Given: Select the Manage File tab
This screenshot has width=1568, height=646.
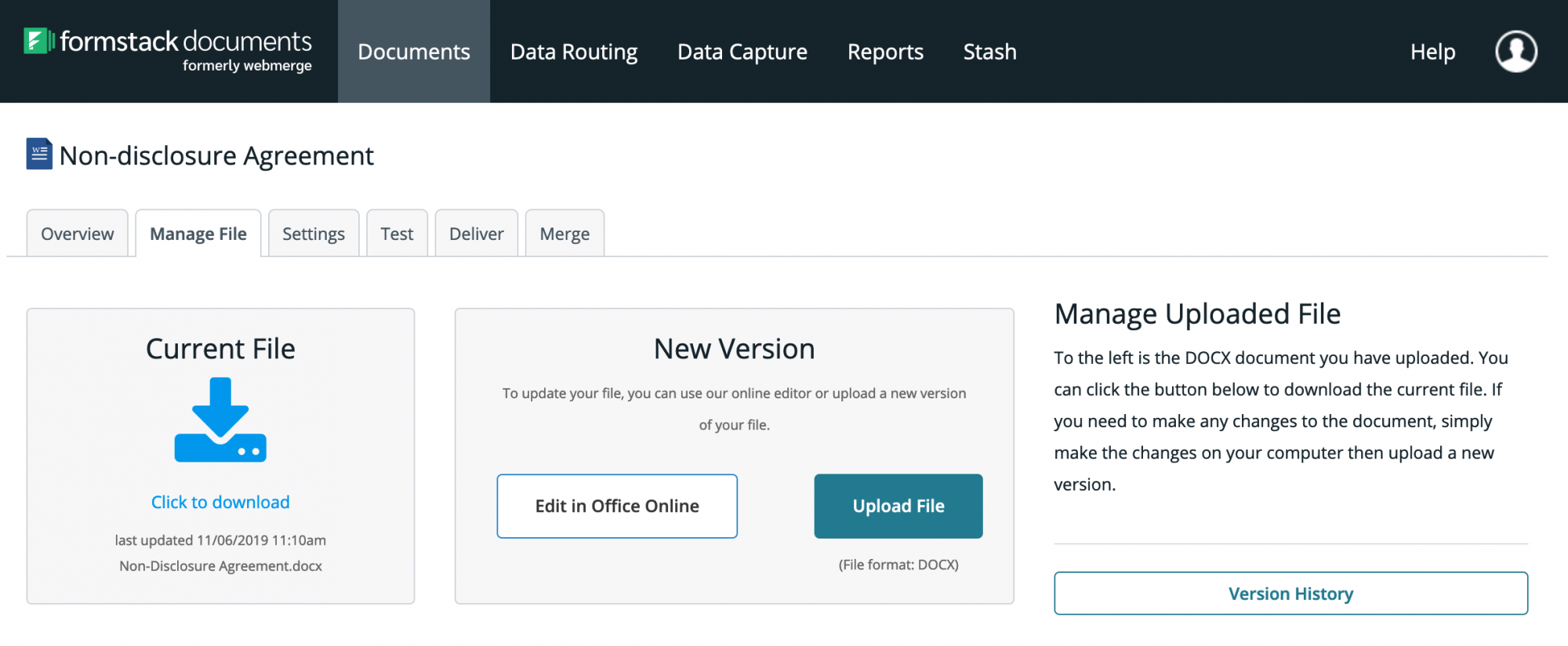Looking at the screenshot, I should coord(198,234).
